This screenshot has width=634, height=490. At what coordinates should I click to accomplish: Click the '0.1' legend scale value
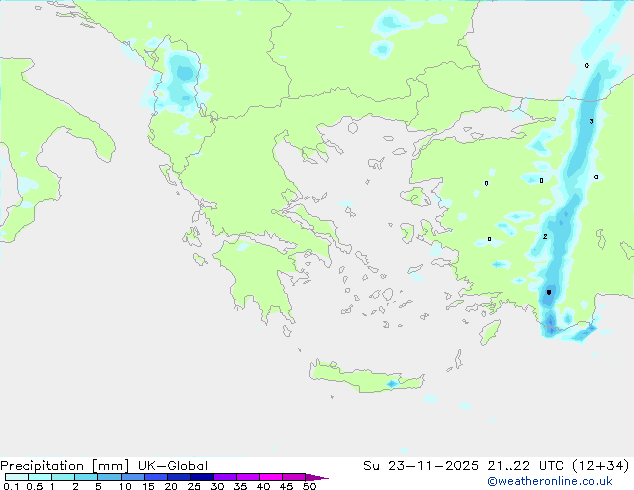click(11, 486)
